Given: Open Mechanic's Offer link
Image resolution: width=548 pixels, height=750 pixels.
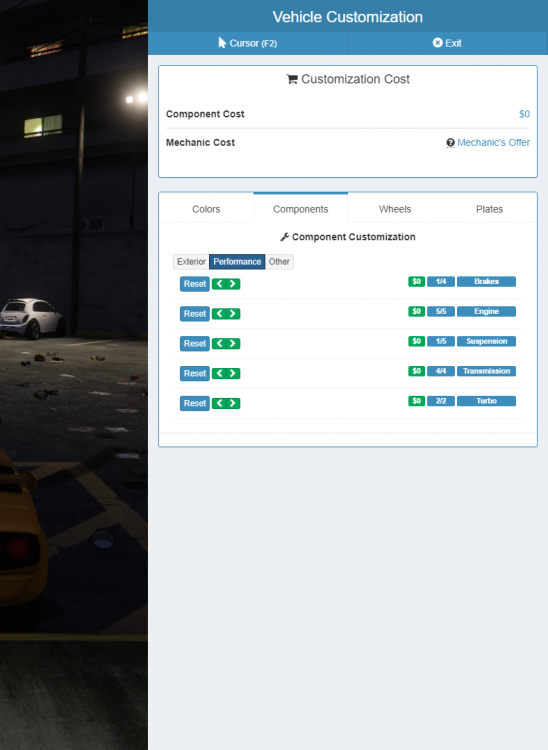Looking at the screenshot, I should point(493,143).
